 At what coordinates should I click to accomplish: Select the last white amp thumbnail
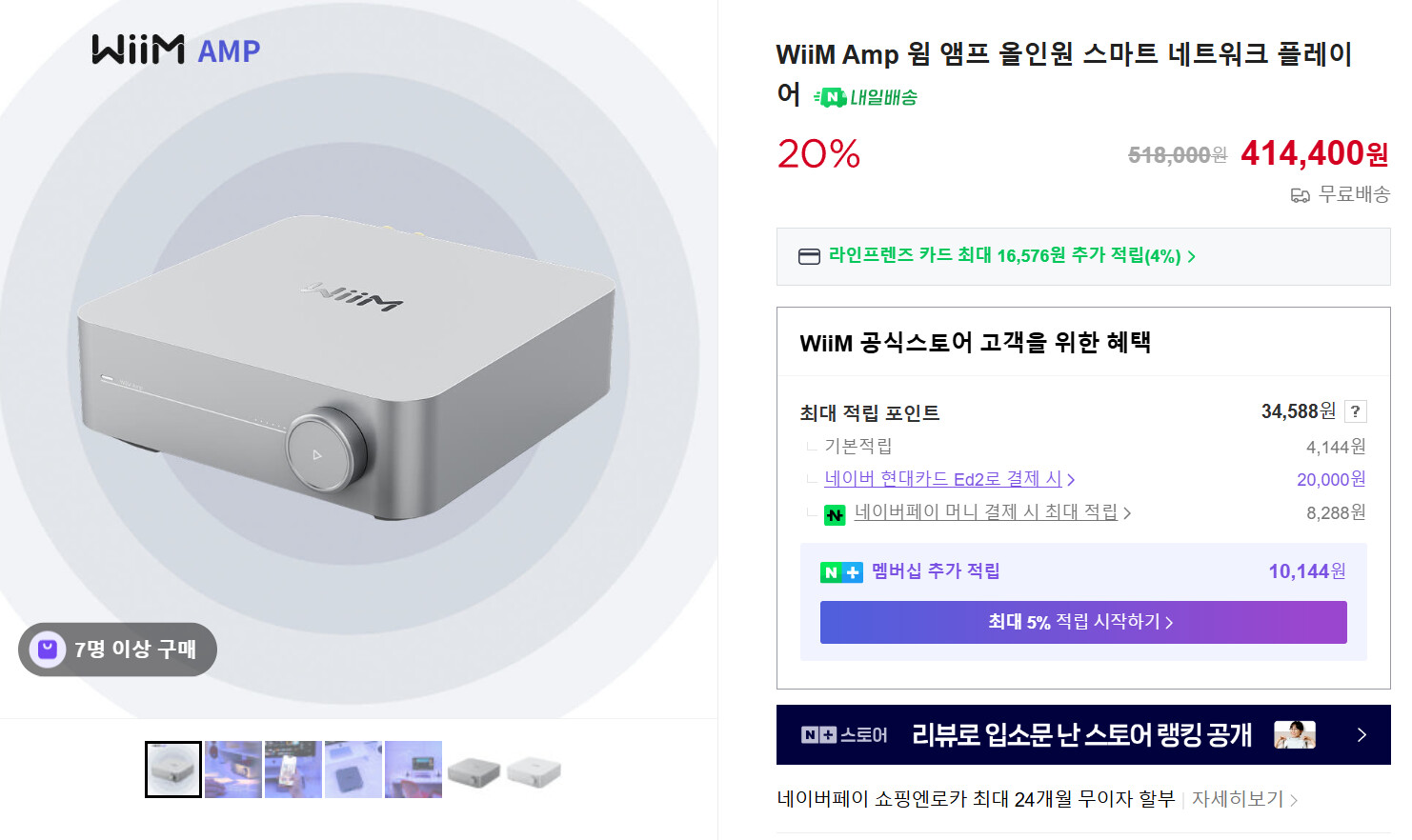(x=534, y=770)
